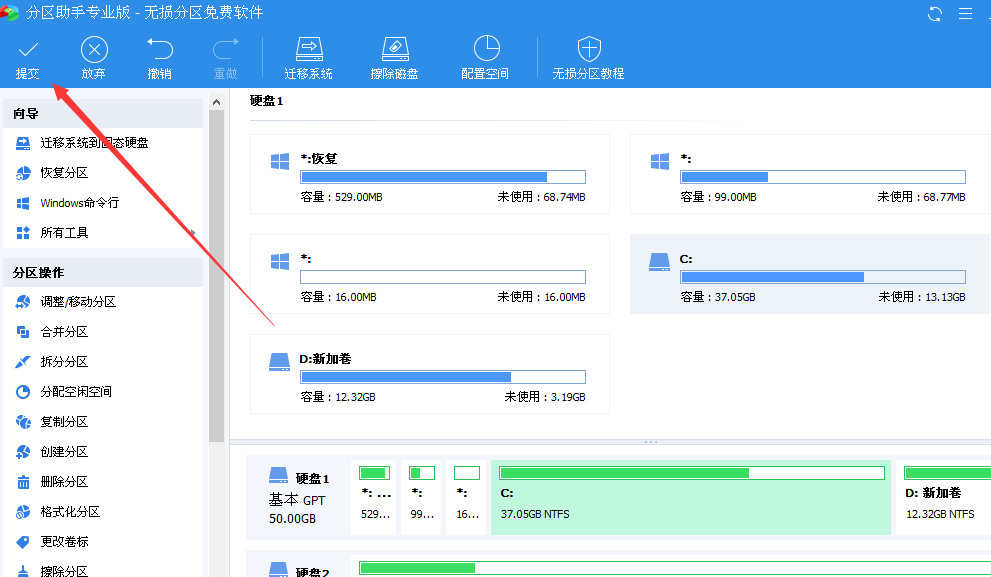Open the 无损分区教程 tutorial shield icon
Screen dimensions: 991x577
click(x=588, y=49)
